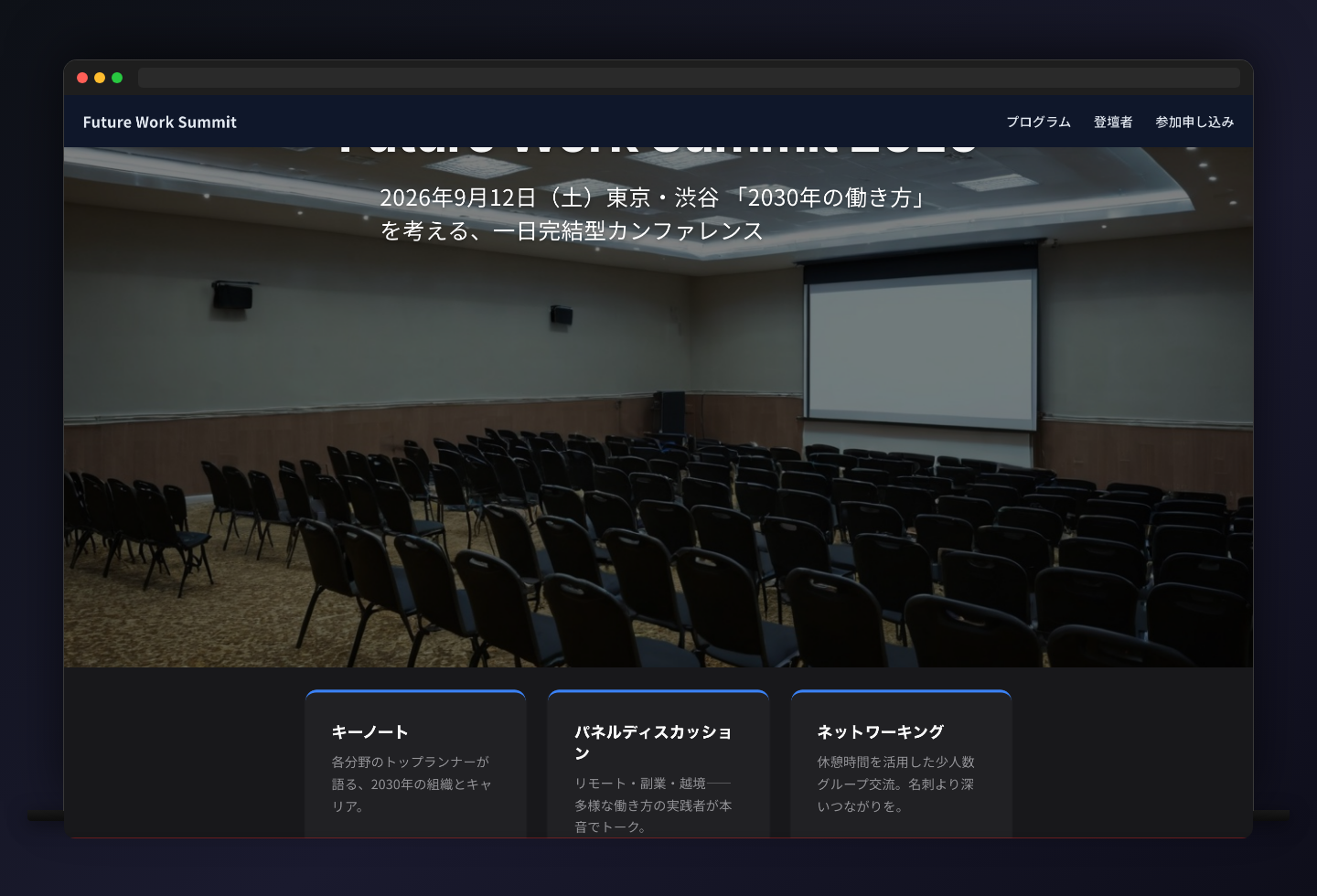This screenshot has width=1317, height=896.
Task: Click the networking description 休憩時間を活用した少人数
Action: [x=896, y=762]
